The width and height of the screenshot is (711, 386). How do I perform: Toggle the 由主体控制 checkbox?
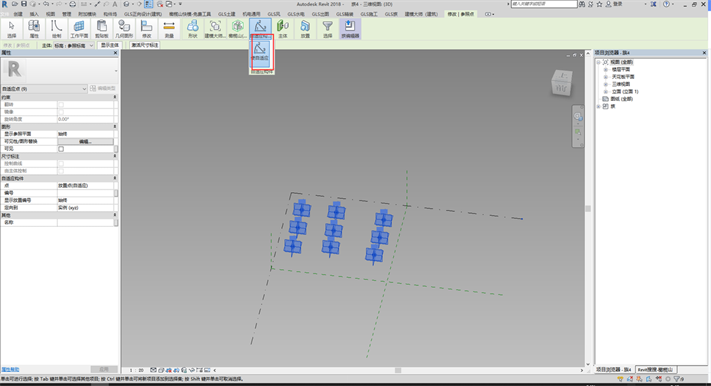click(x=61, y=171)
